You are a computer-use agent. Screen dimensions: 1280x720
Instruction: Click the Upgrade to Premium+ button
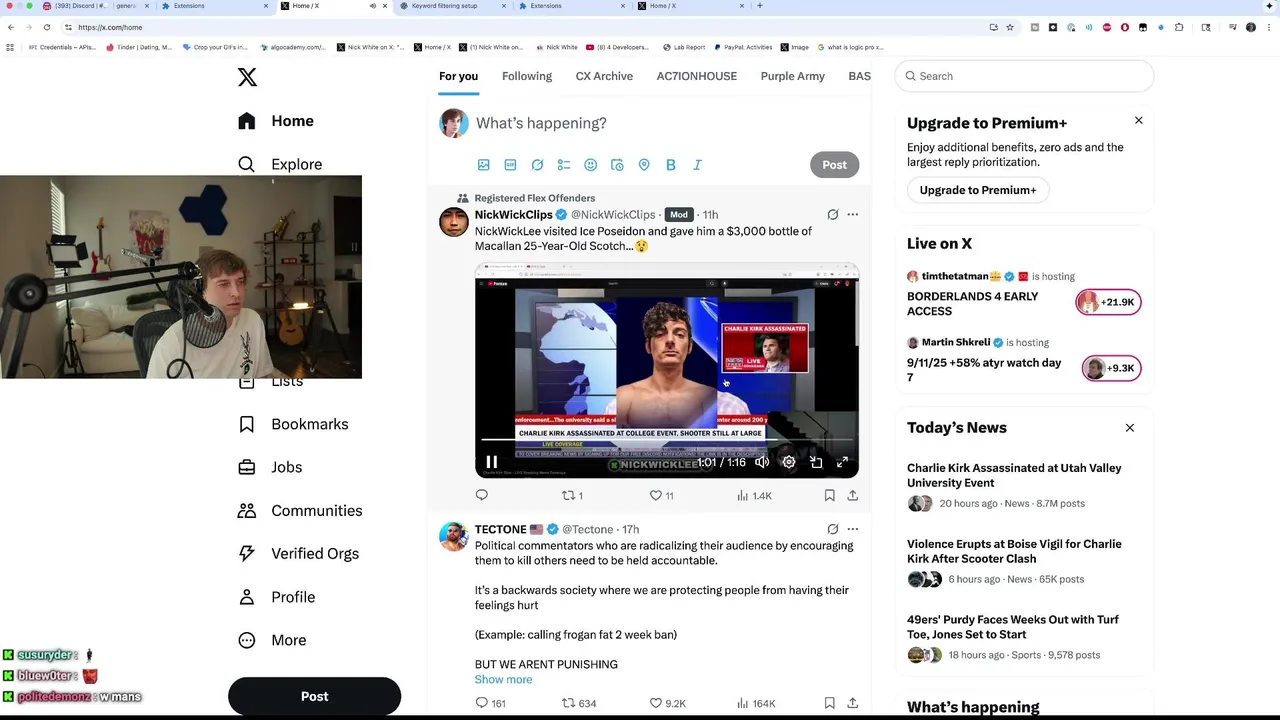[978, 190]
